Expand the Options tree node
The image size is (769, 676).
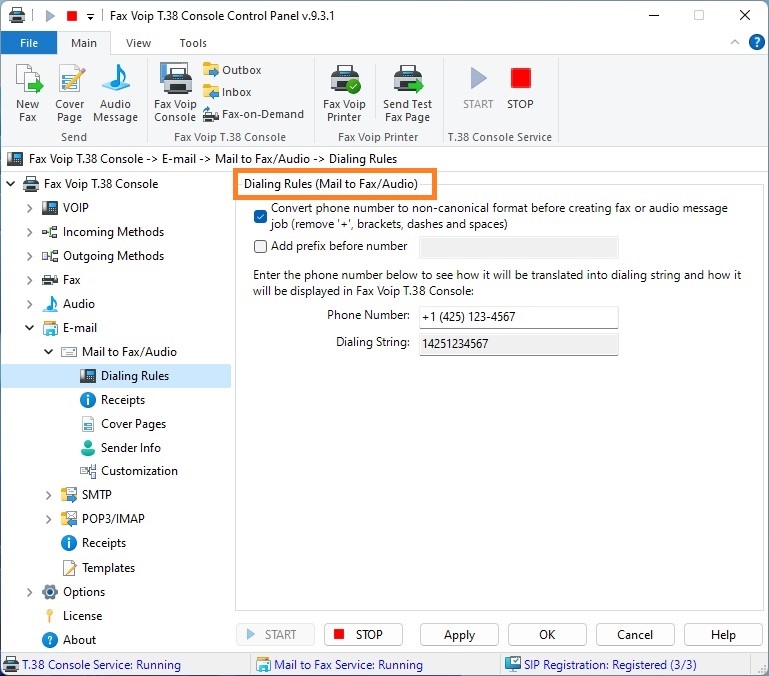click(29, 592)
